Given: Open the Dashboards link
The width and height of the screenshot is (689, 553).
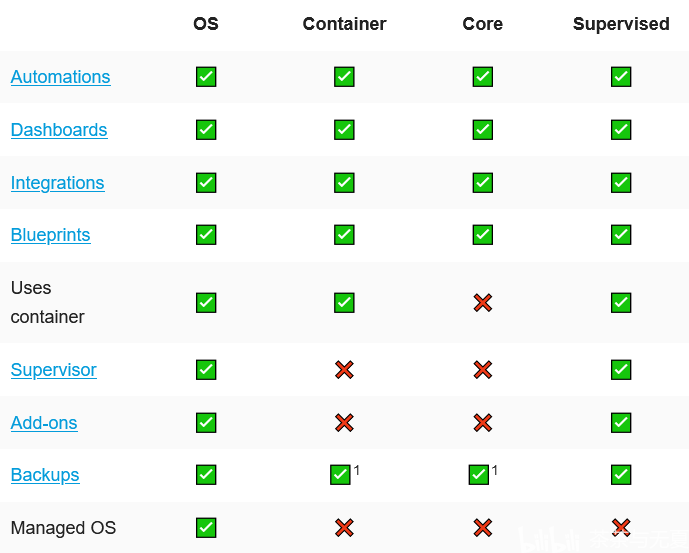Looking at the screenshot, I should click(x=59, y=130).
